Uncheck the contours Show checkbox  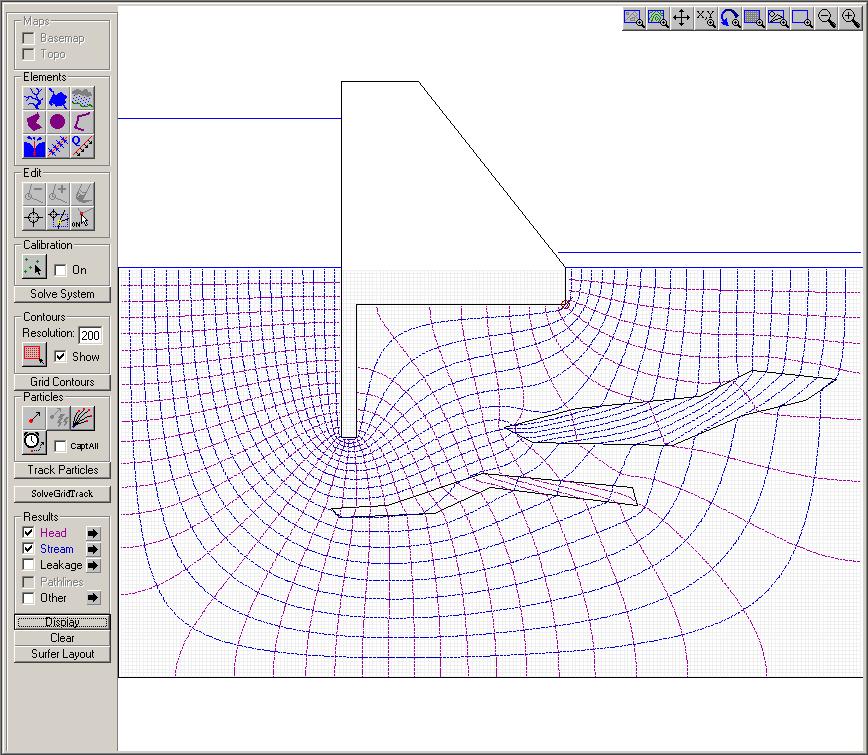[60, 356]
